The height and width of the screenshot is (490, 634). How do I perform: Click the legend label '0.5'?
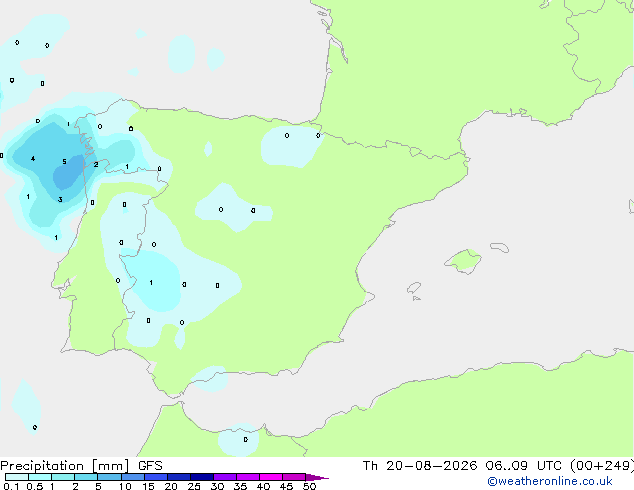pos(34,486)
